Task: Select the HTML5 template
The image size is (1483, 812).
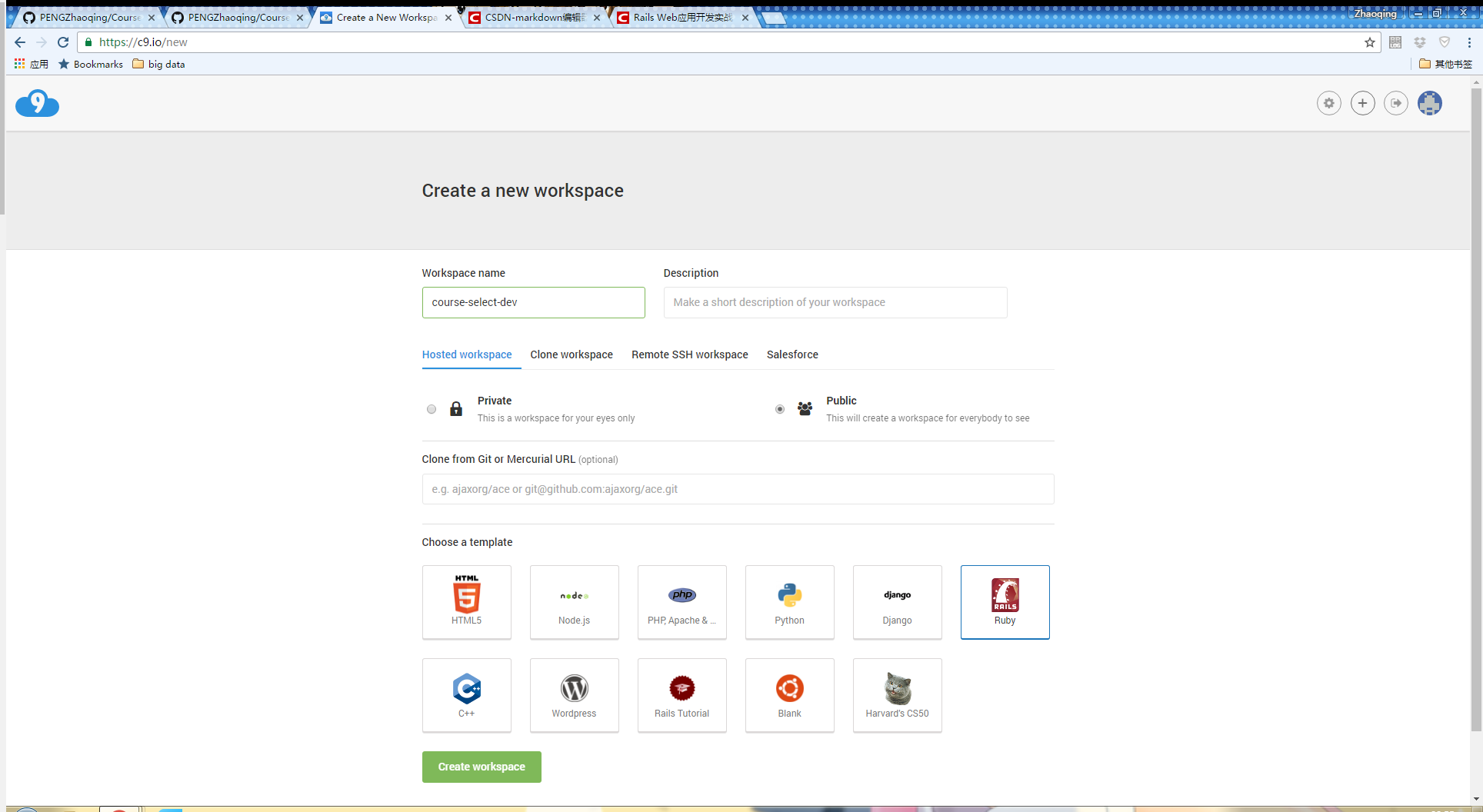Action: (466, 602)
